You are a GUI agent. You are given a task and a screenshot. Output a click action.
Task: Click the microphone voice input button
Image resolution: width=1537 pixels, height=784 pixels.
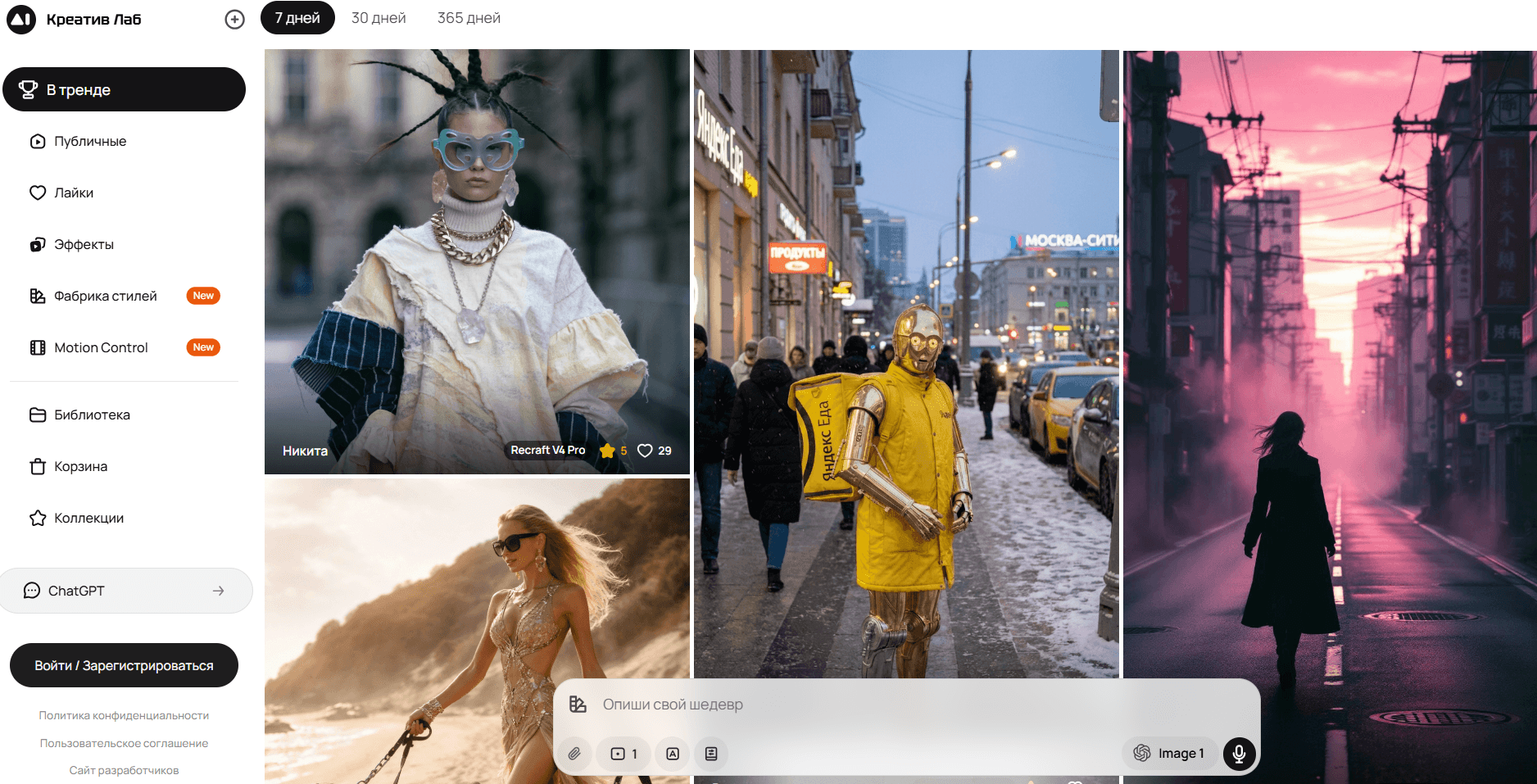click(x=1239, y=753)
